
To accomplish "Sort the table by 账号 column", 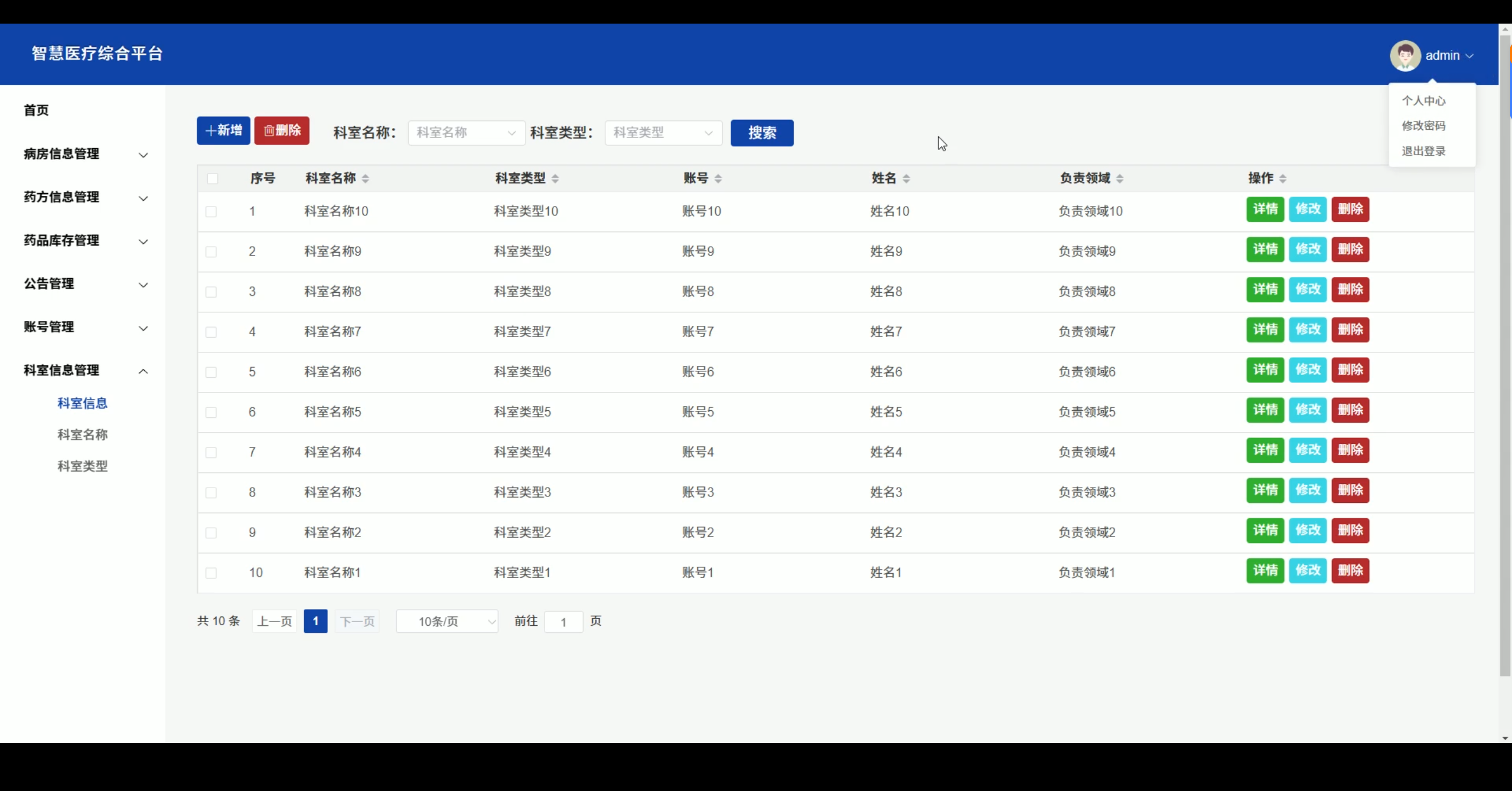I will (x=718, y=178).
